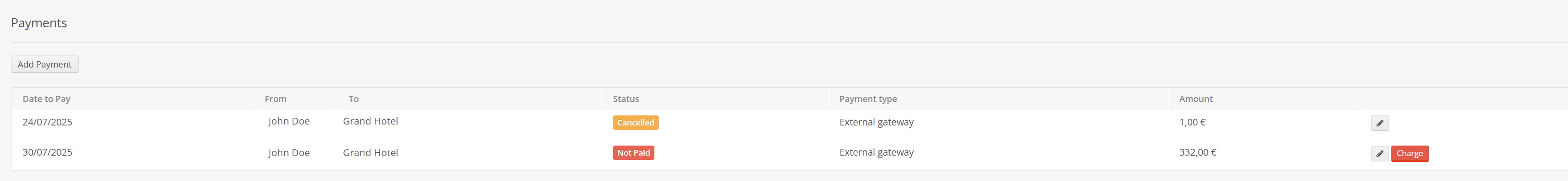
Task: Click Grand Hotel in the Not Paid row
Action: pos(370,153)
